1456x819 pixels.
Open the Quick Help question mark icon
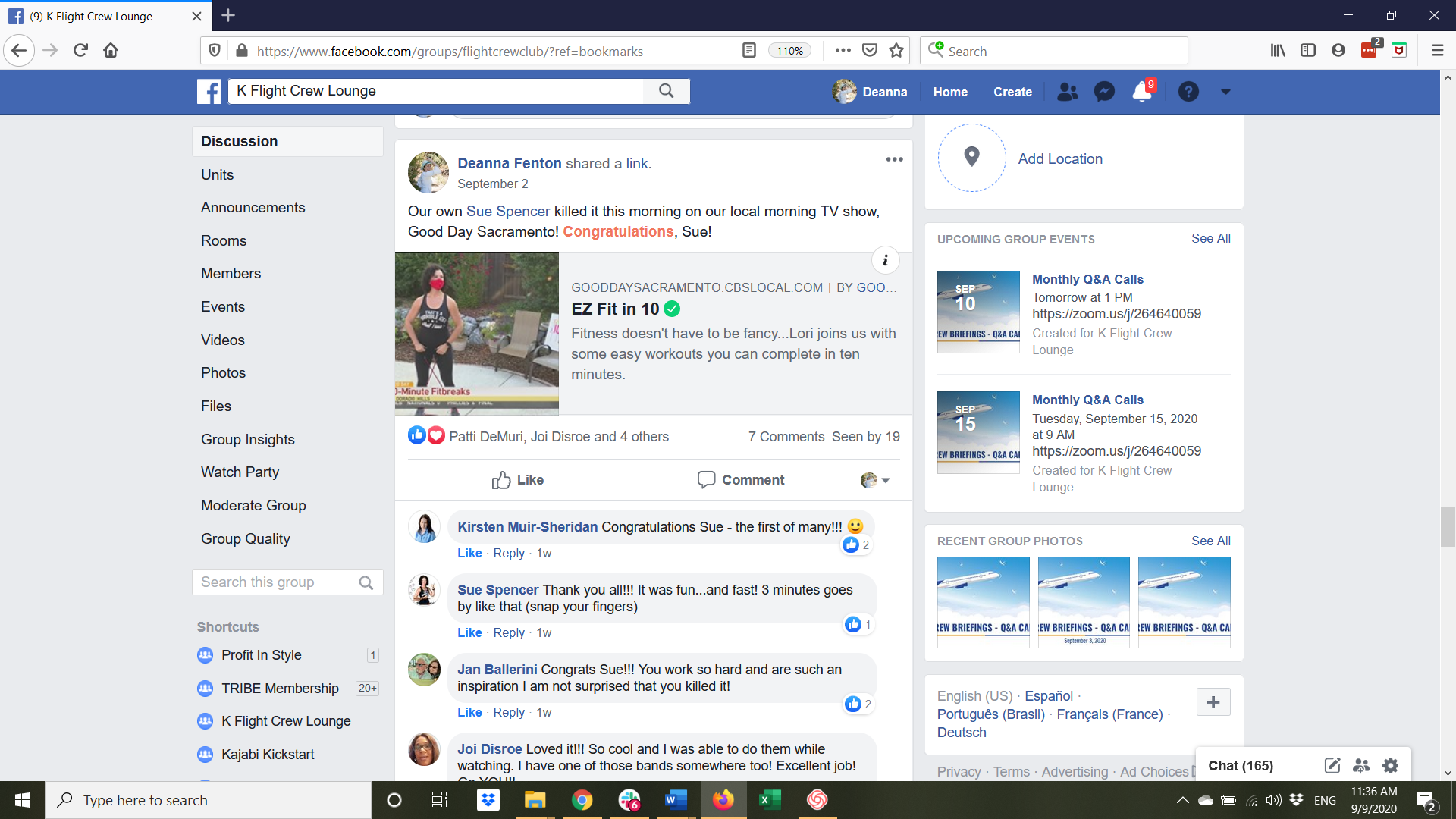point(1188,92)
